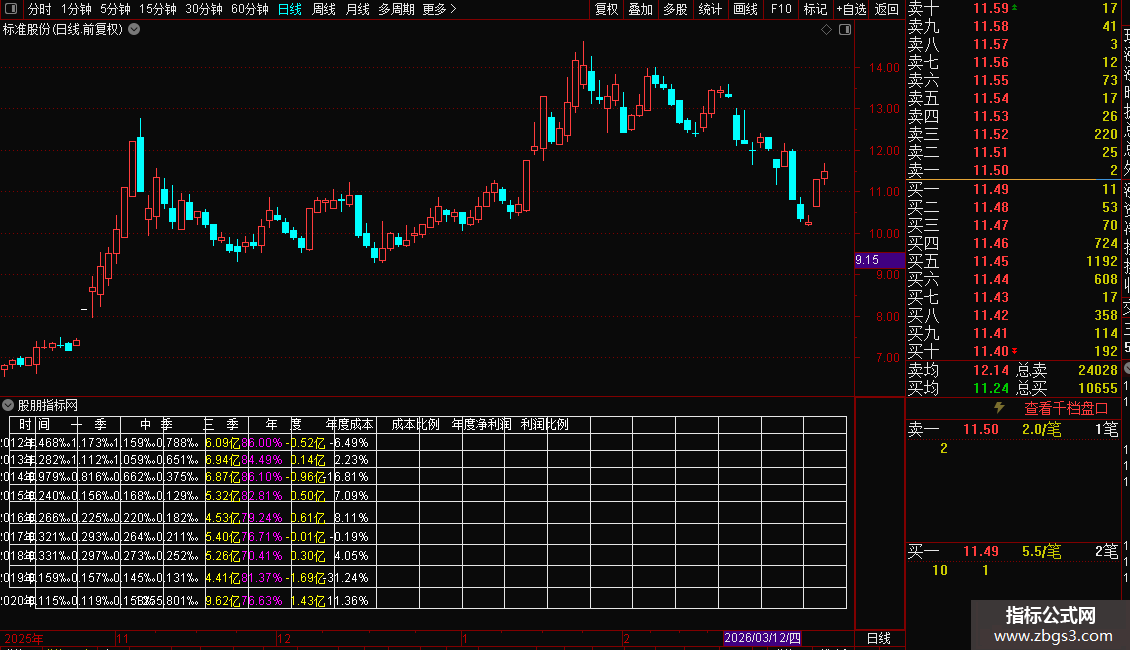Click the 时间 column header

[x=34, y=424]
